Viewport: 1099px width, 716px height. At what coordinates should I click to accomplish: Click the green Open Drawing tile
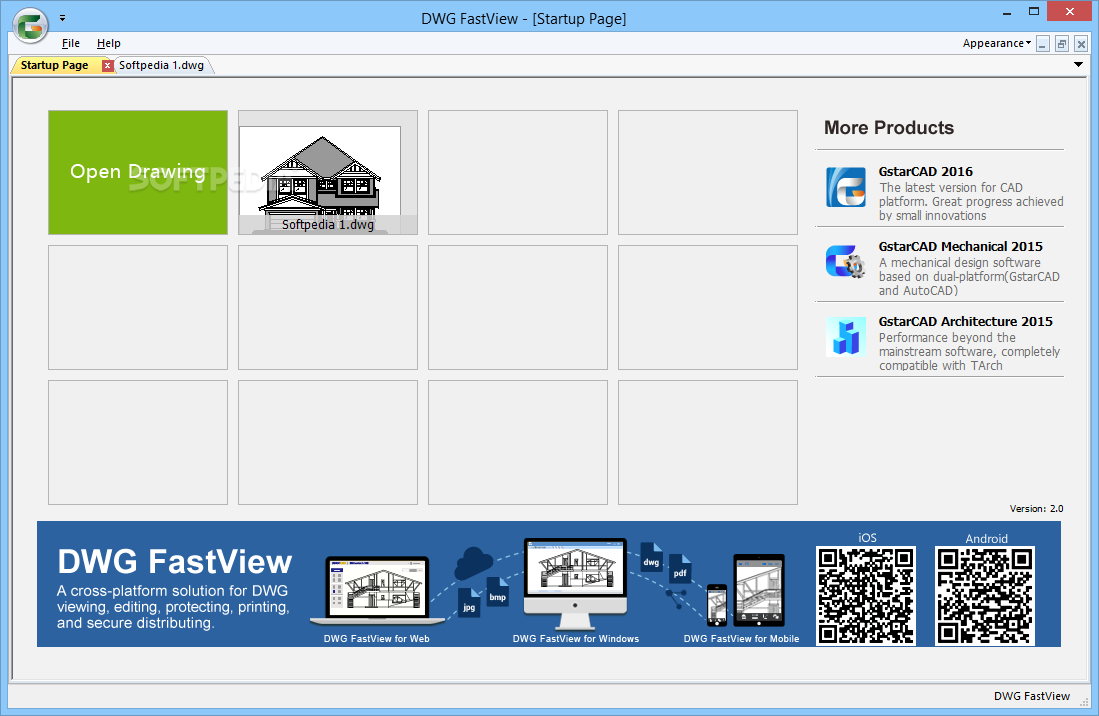coord(138,172)
